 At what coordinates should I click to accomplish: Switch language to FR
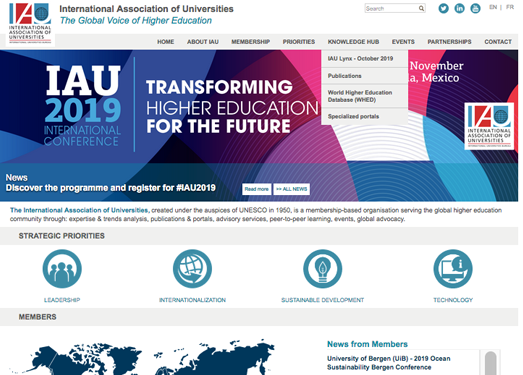click(510, 7)
